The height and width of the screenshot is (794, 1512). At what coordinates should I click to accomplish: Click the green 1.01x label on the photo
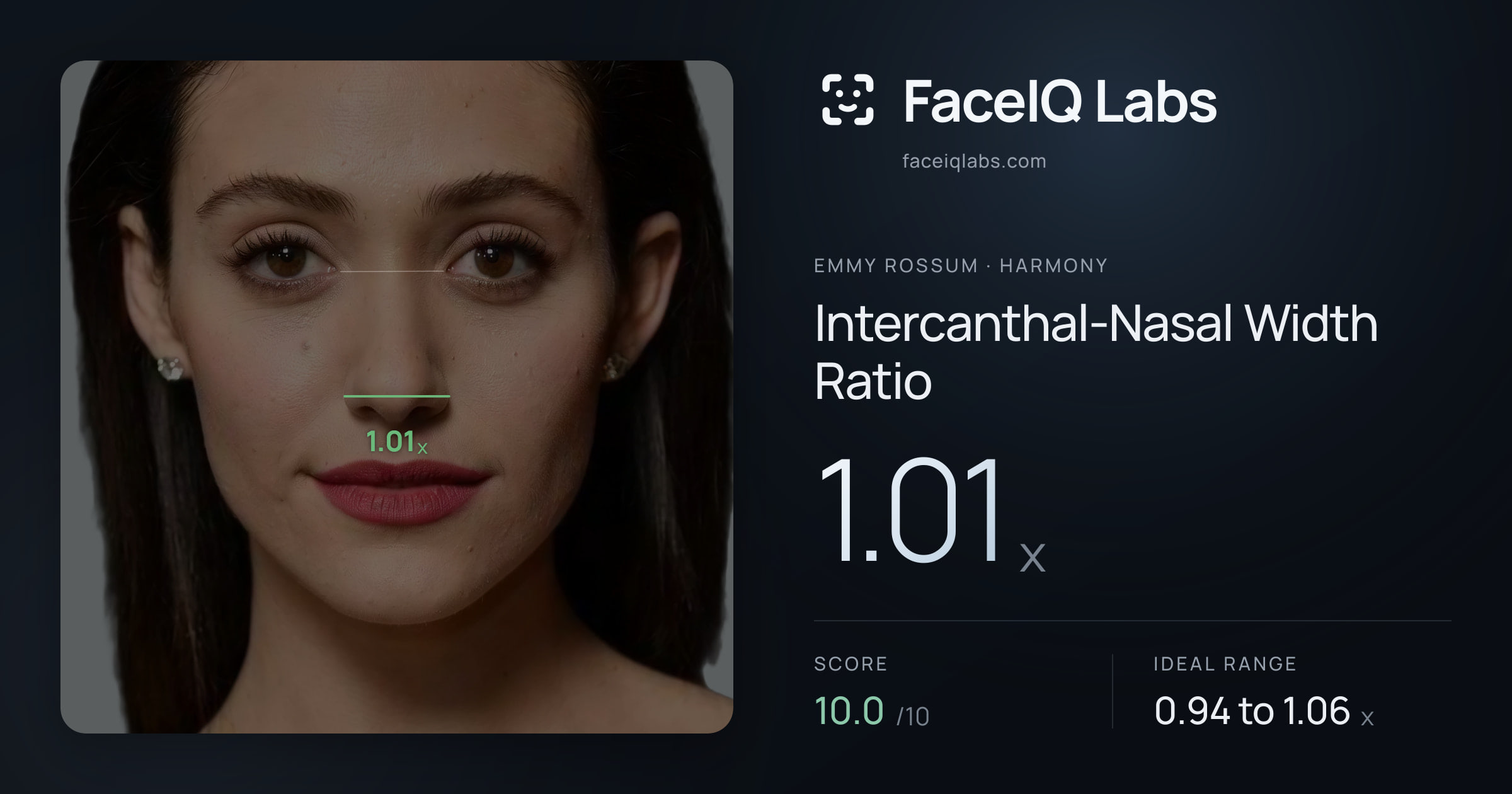point(397,442)
